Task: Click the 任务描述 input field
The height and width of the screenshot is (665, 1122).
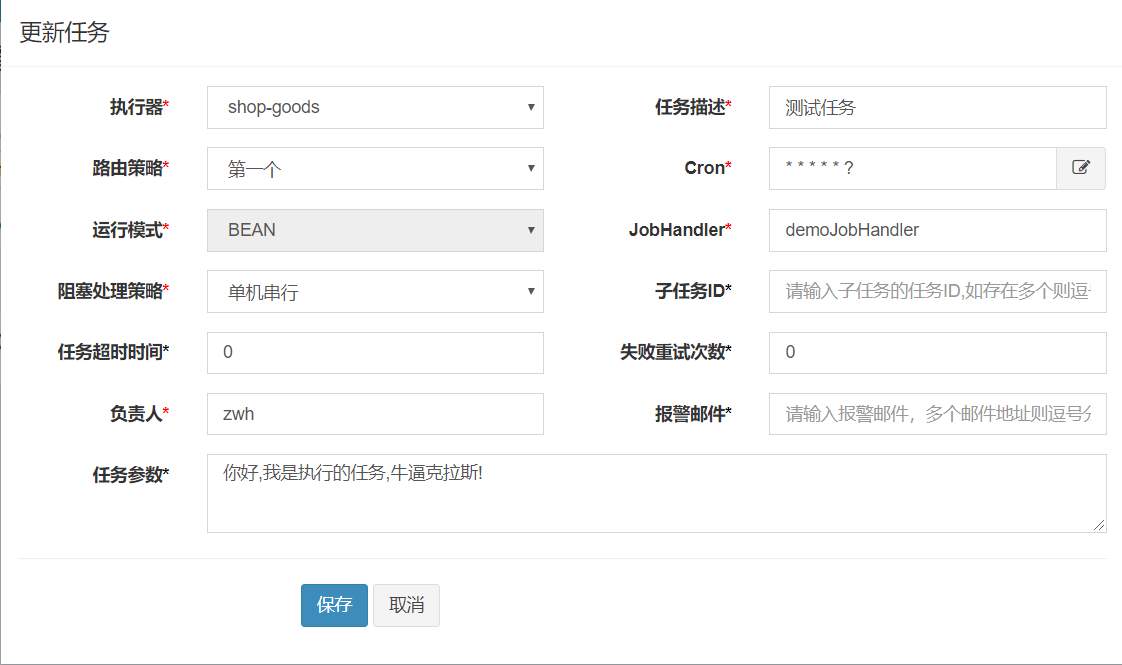Action: click(937, 107)
